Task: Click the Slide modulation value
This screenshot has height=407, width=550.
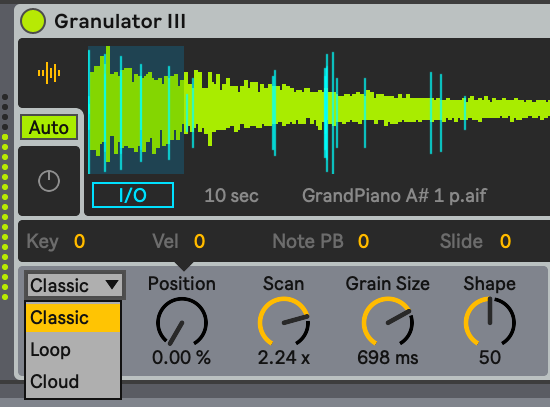Action: click(x=505, y=241)
